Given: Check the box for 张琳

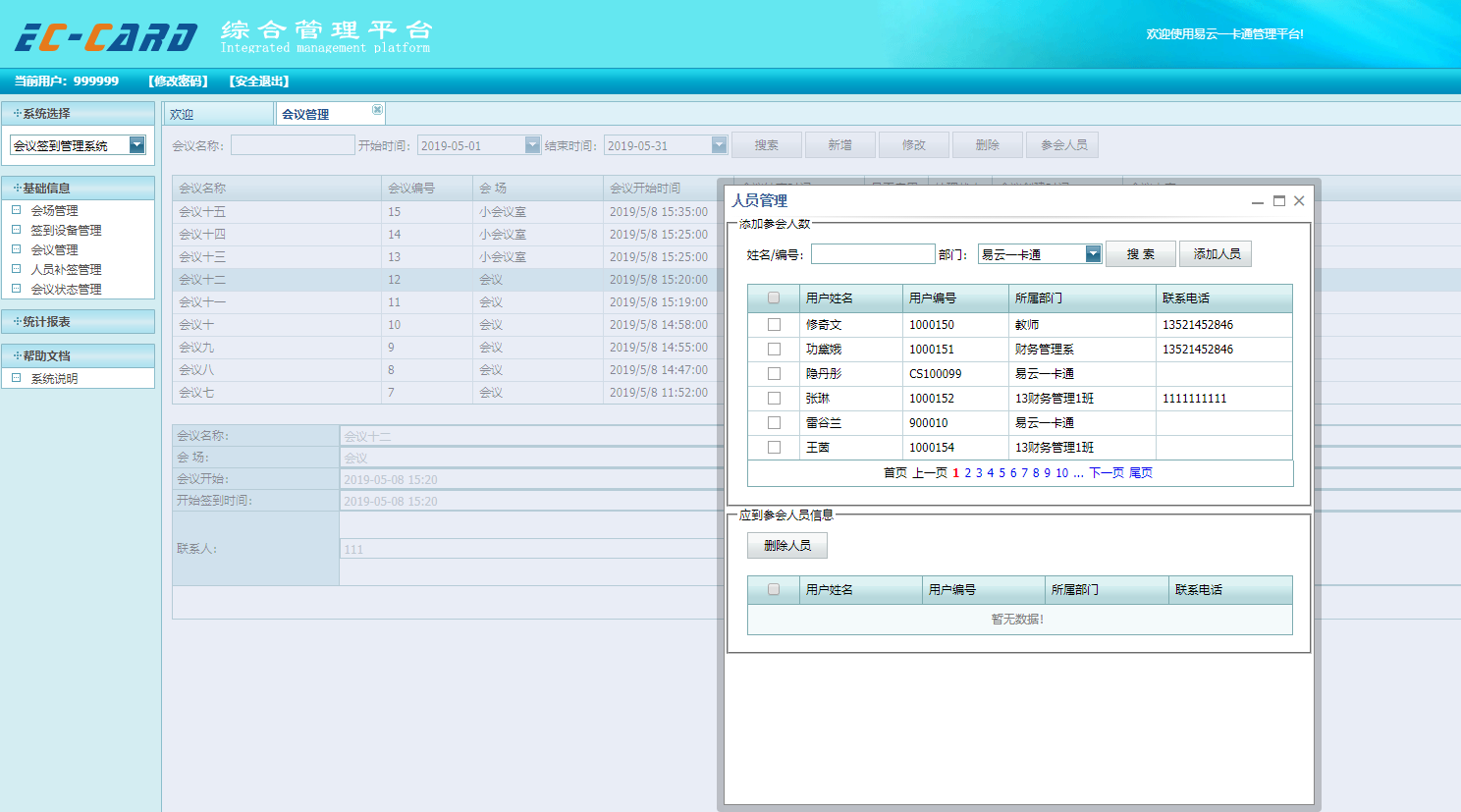Looking at the screenshot, I should tap(774, 398).
